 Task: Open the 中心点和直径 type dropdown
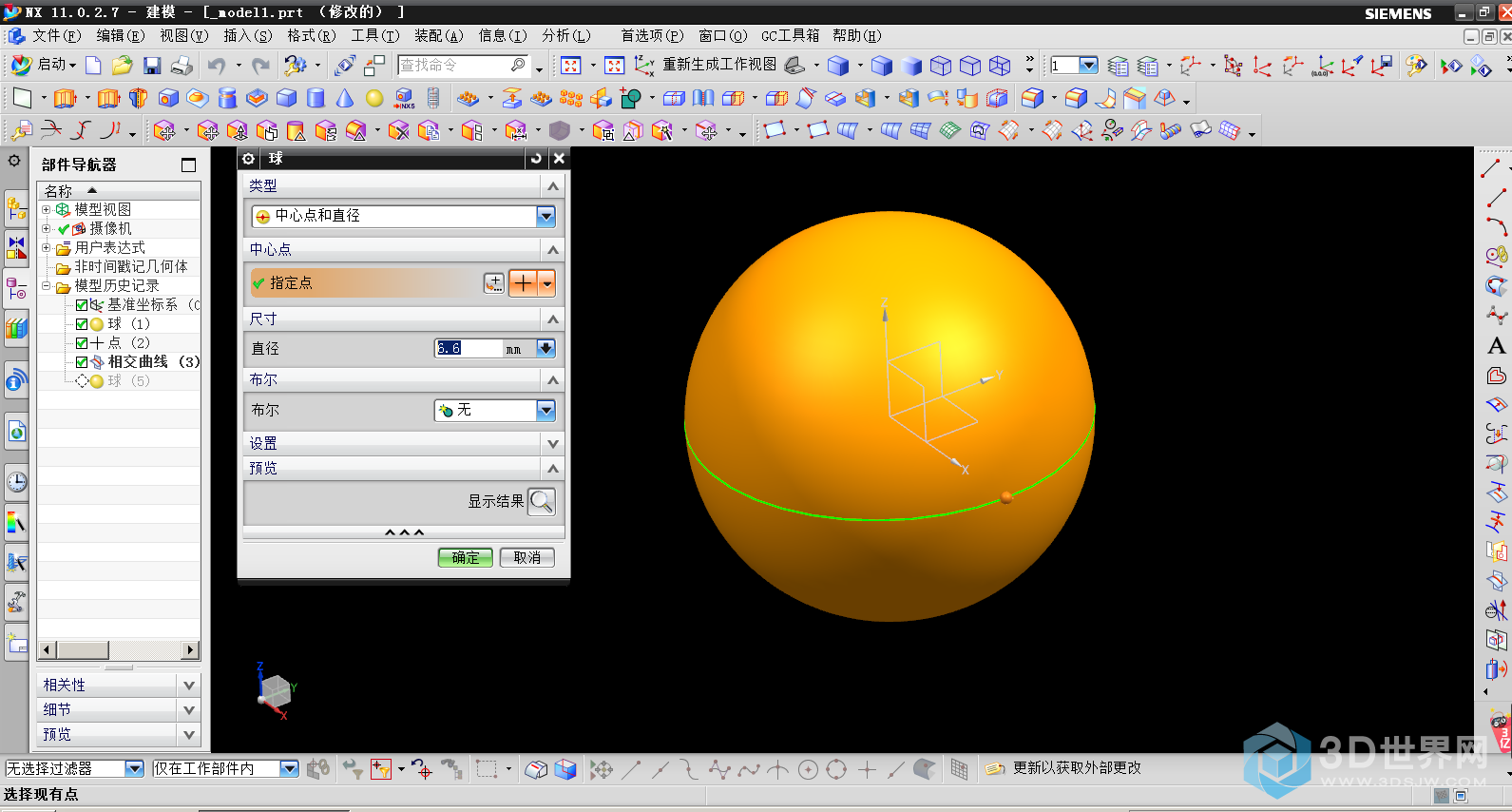[x=545, y=217]
